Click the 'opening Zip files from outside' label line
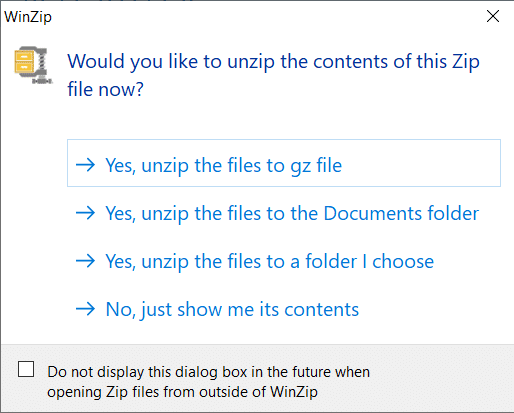The width and height of the screenshot is (514, 413). (x=182, y=392)
